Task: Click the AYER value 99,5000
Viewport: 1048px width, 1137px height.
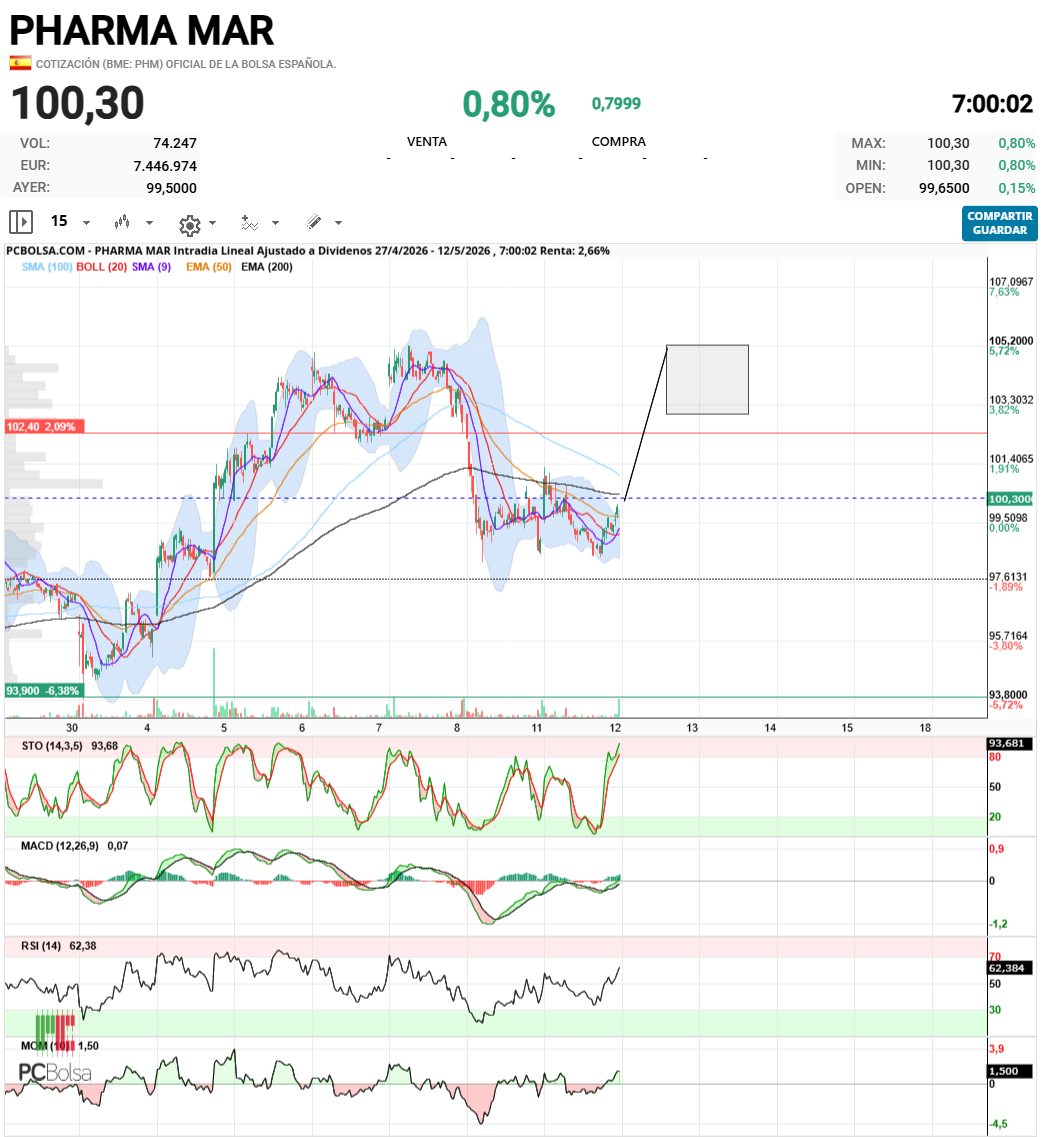Action: click(171, 188)
